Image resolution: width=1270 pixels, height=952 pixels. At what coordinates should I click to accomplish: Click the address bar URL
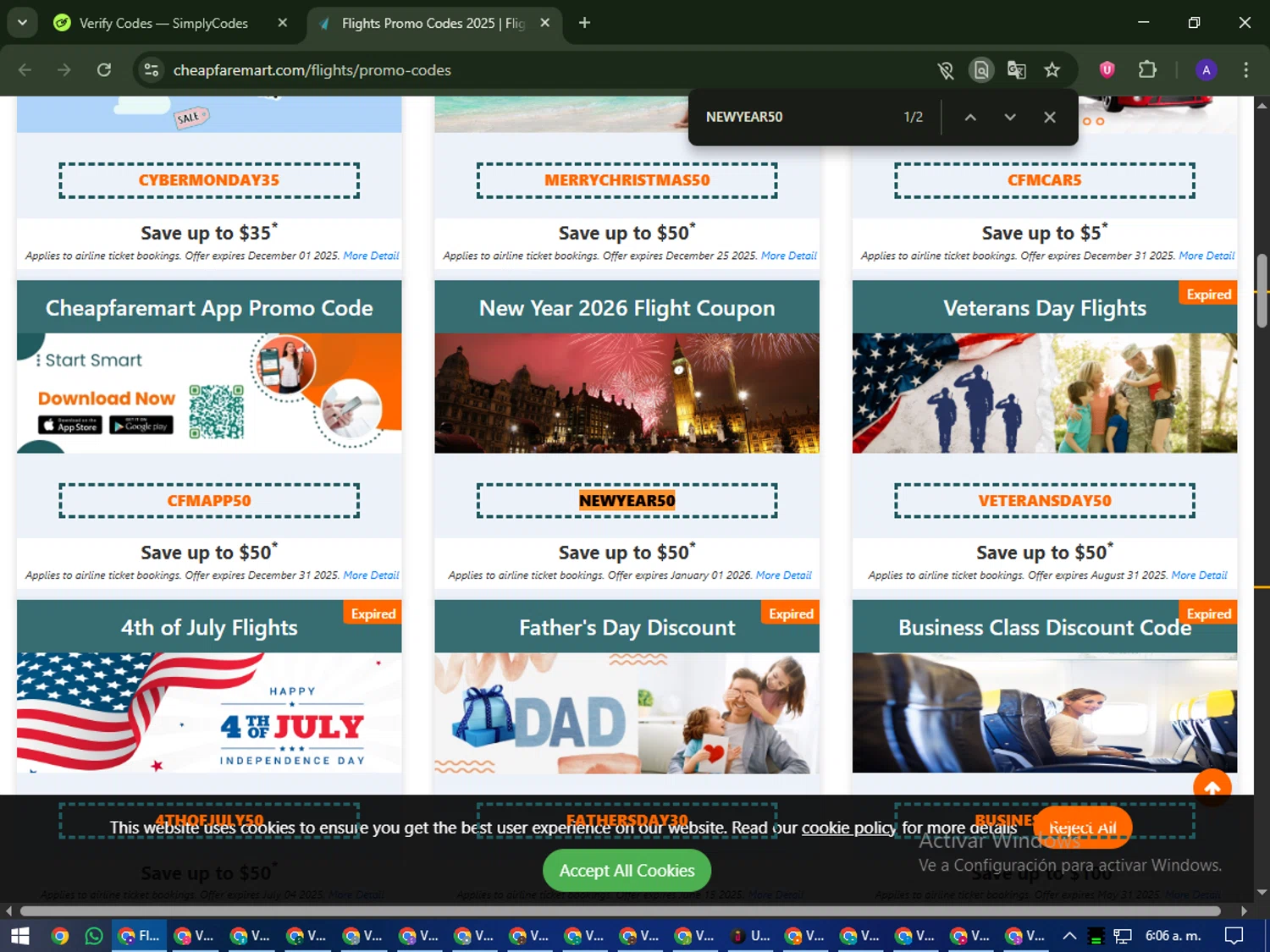(312, 70)
